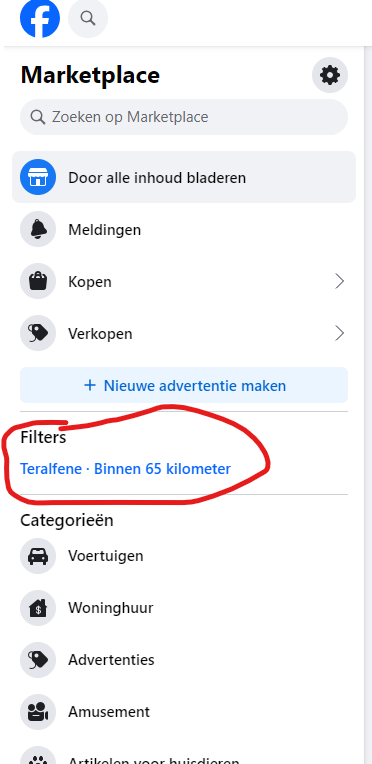Open the Woninghuur category link
372x764 pixels.
click(x=184, y=608)
